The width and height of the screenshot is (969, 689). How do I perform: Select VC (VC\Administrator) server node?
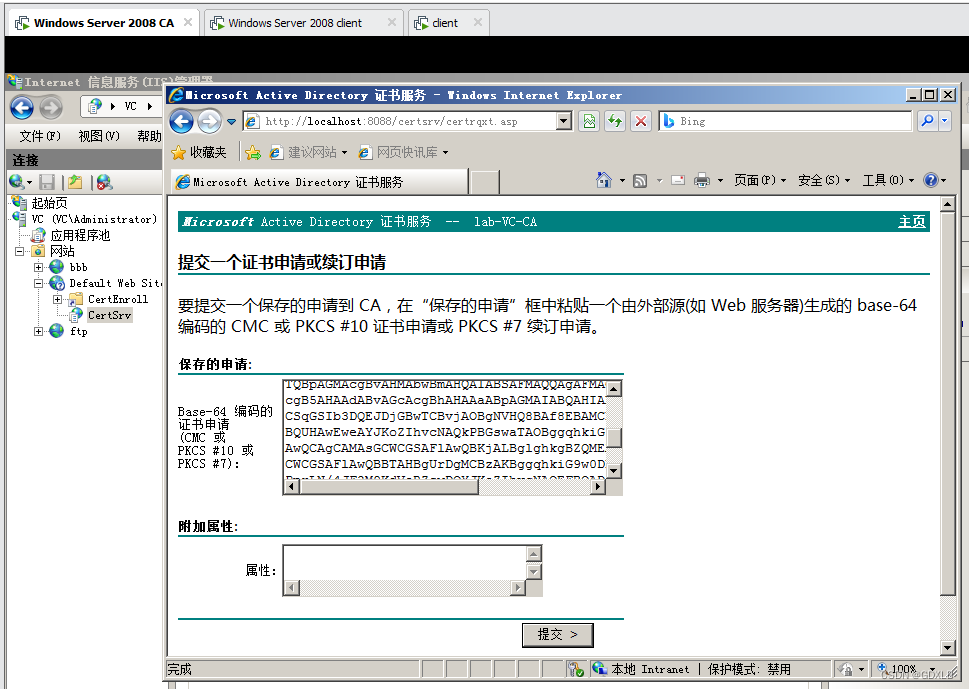pyautogui.click(x=94, y=219)
